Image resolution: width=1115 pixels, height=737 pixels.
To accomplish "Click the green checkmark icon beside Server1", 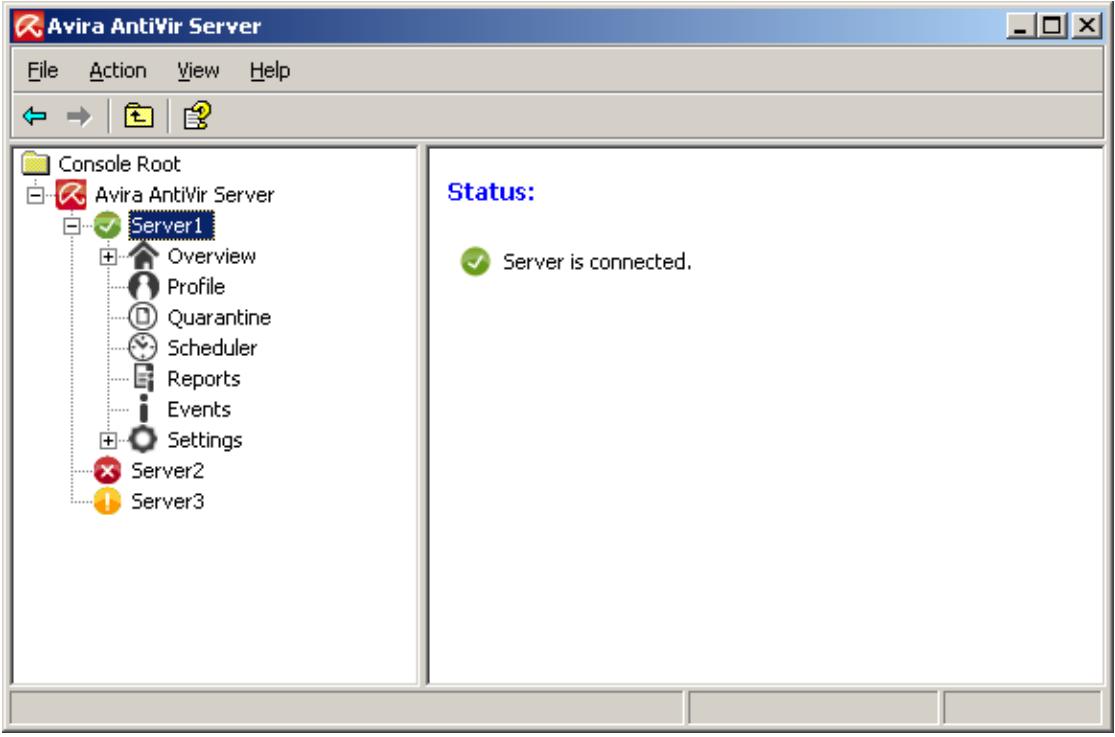I will (x=107, y=226).
